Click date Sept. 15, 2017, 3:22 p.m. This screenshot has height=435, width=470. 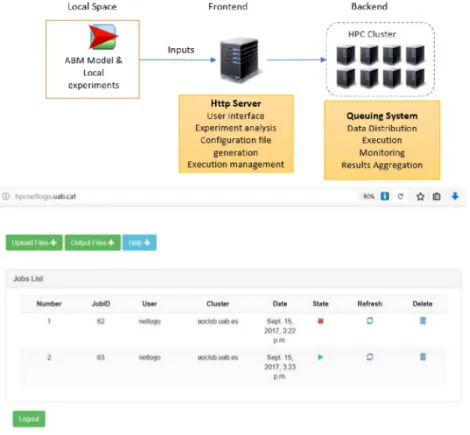pos(280,331)
